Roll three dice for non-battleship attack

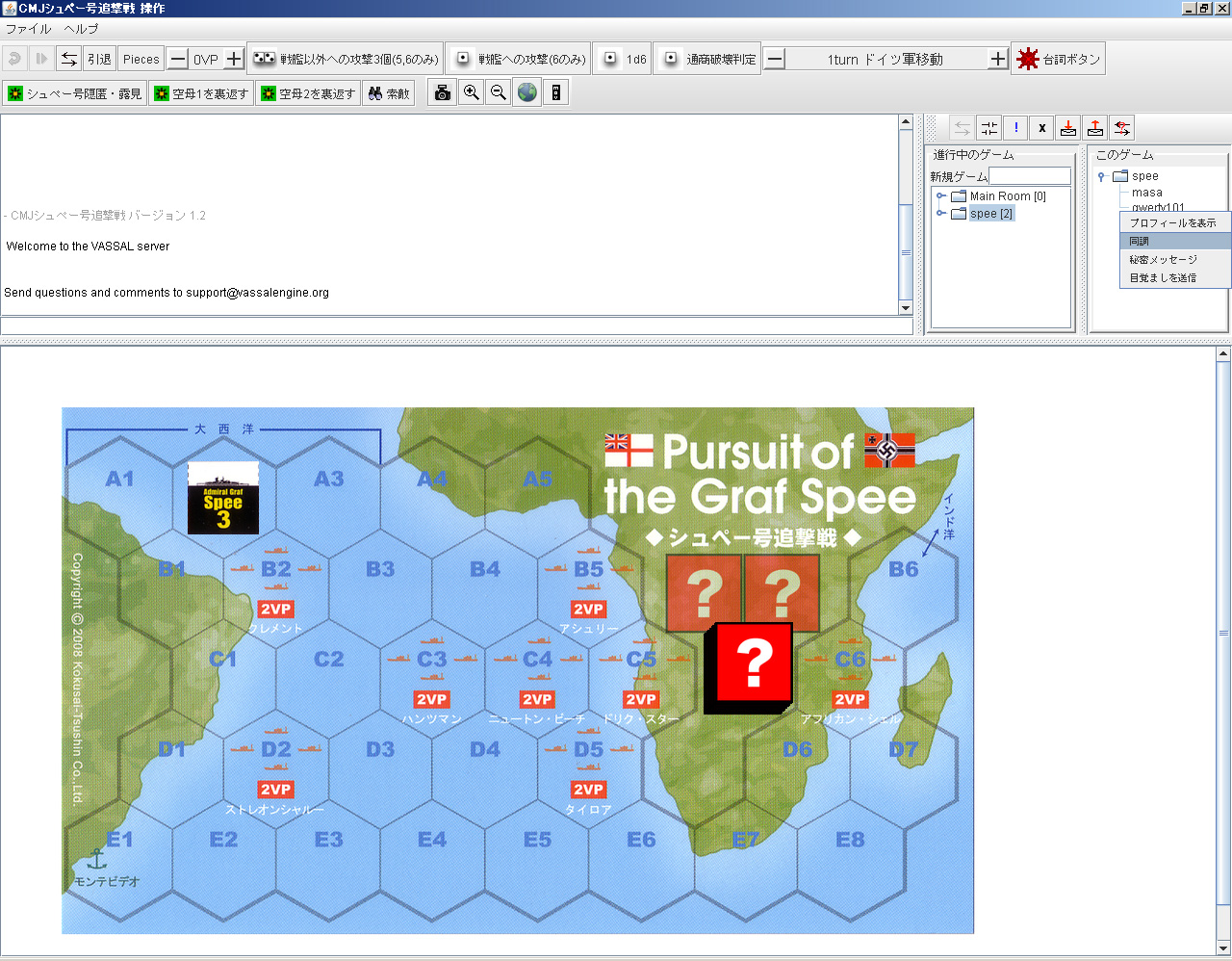(x=346, y=59)
